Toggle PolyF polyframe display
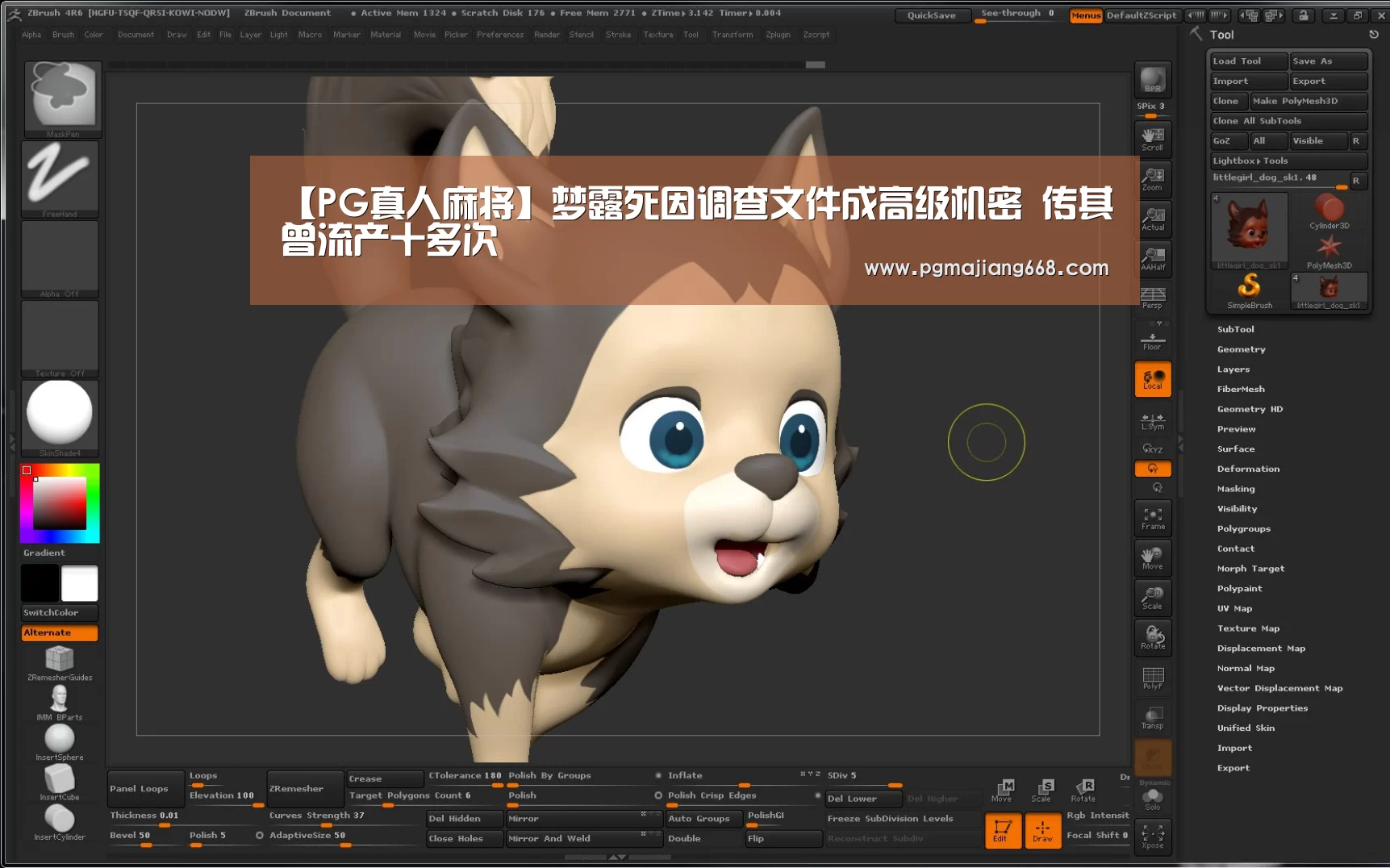1390x868 pixels. coord(1152,678)
